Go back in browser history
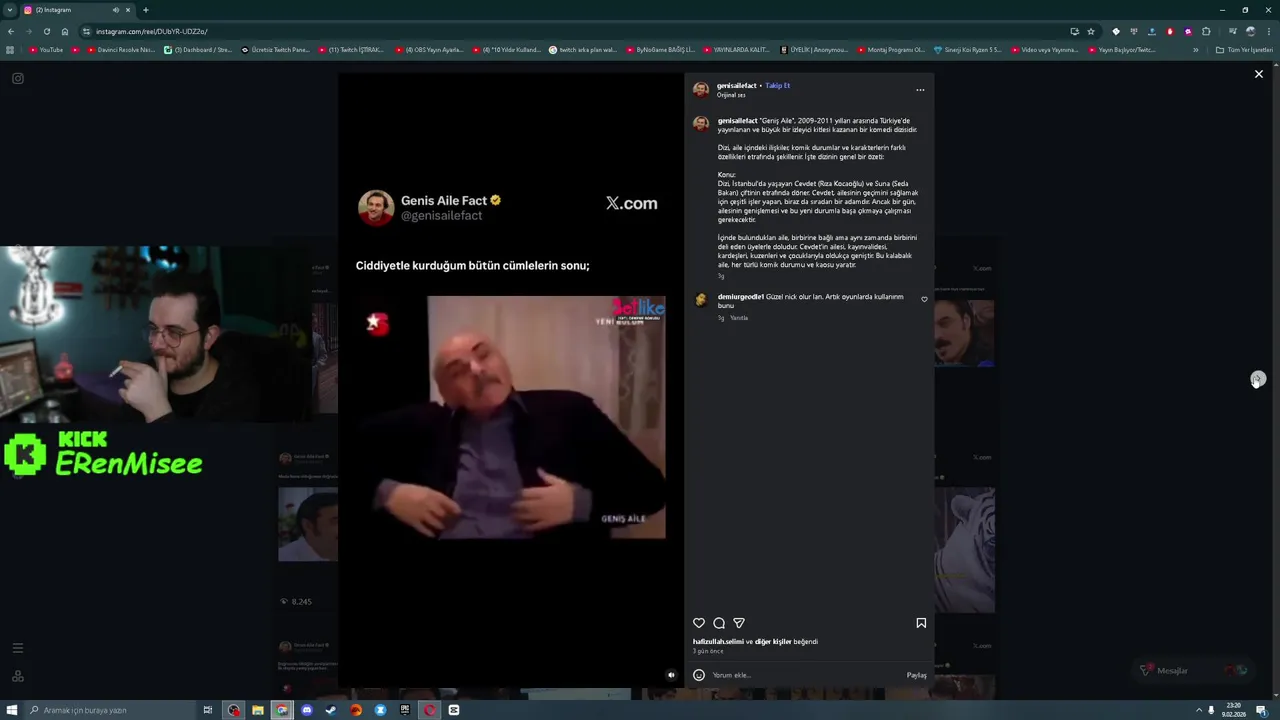The height and width of the screenshot is (720, 1280). 10,31
